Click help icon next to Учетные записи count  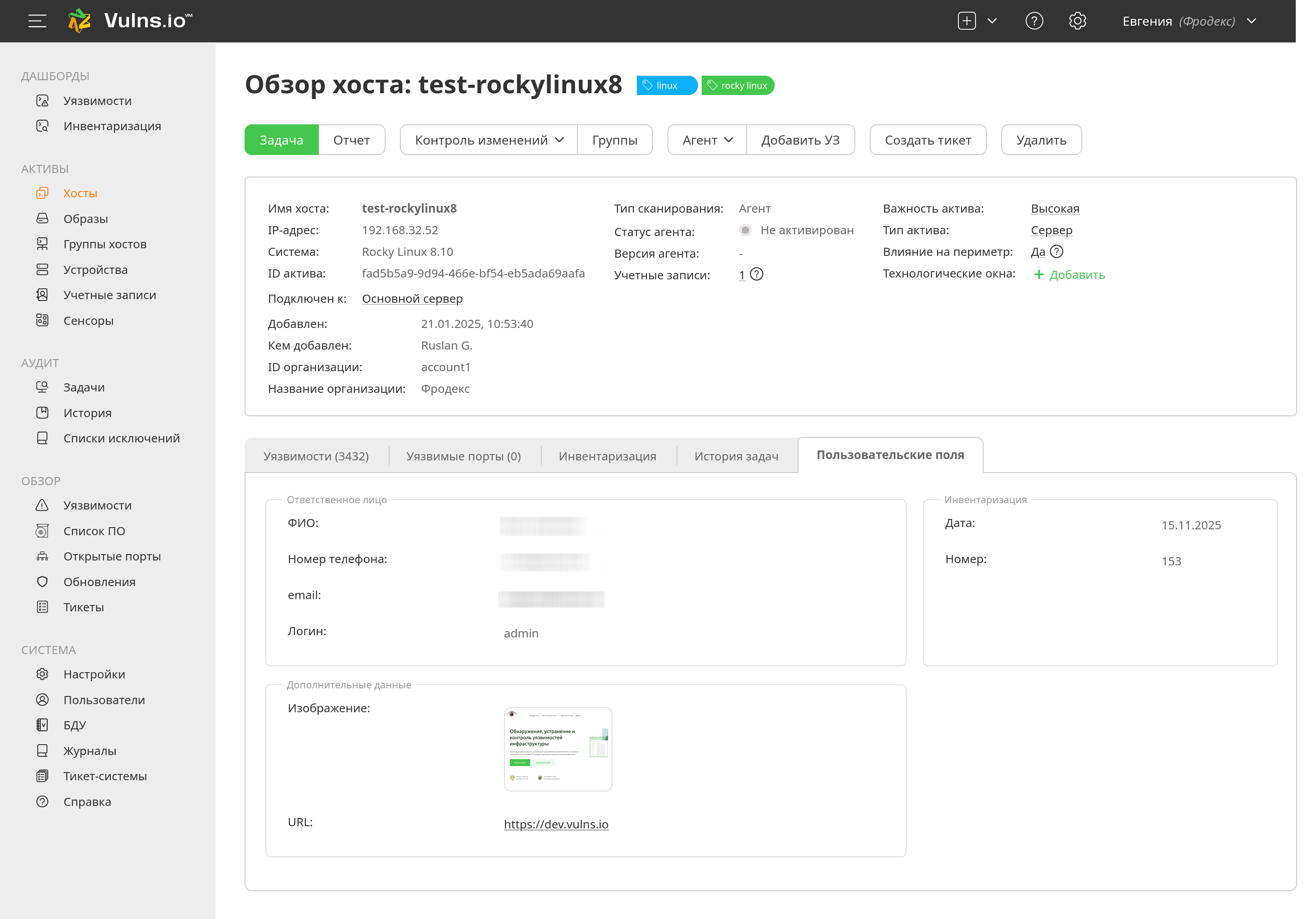pyautogui.click(x=757, y=275)
